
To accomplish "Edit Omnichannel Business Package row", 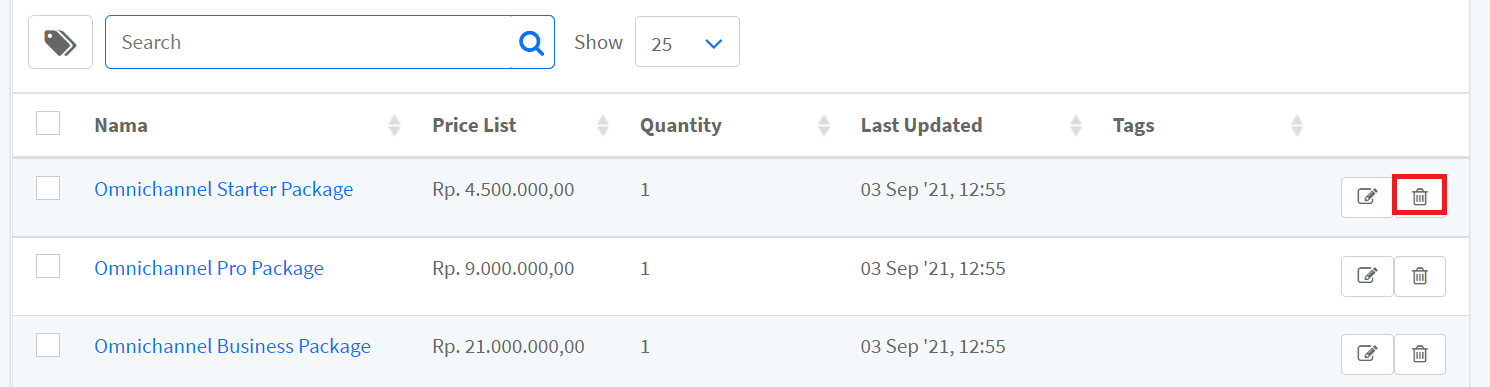I will pos(1367,354).
